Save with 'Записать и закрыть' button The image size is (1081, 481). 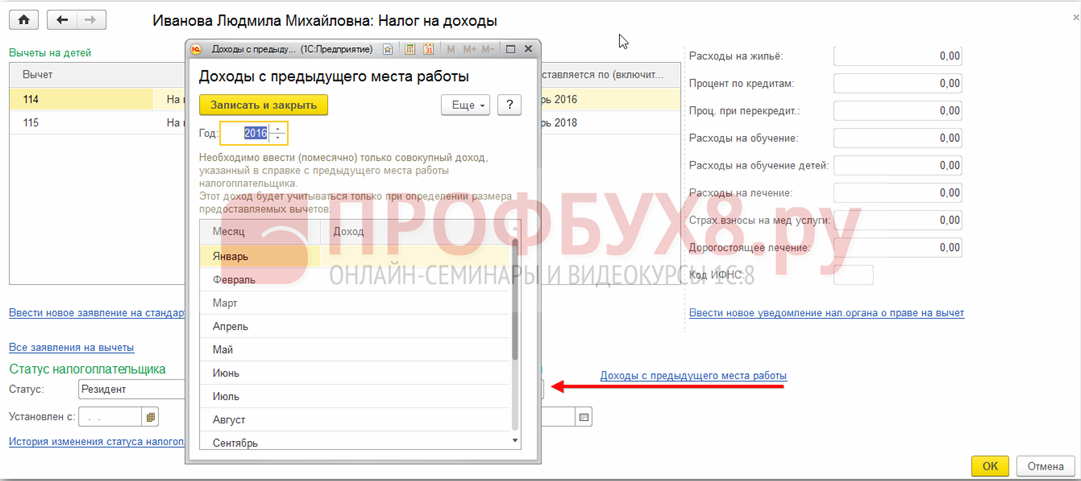pyautogui.click(x=263, y=105)
